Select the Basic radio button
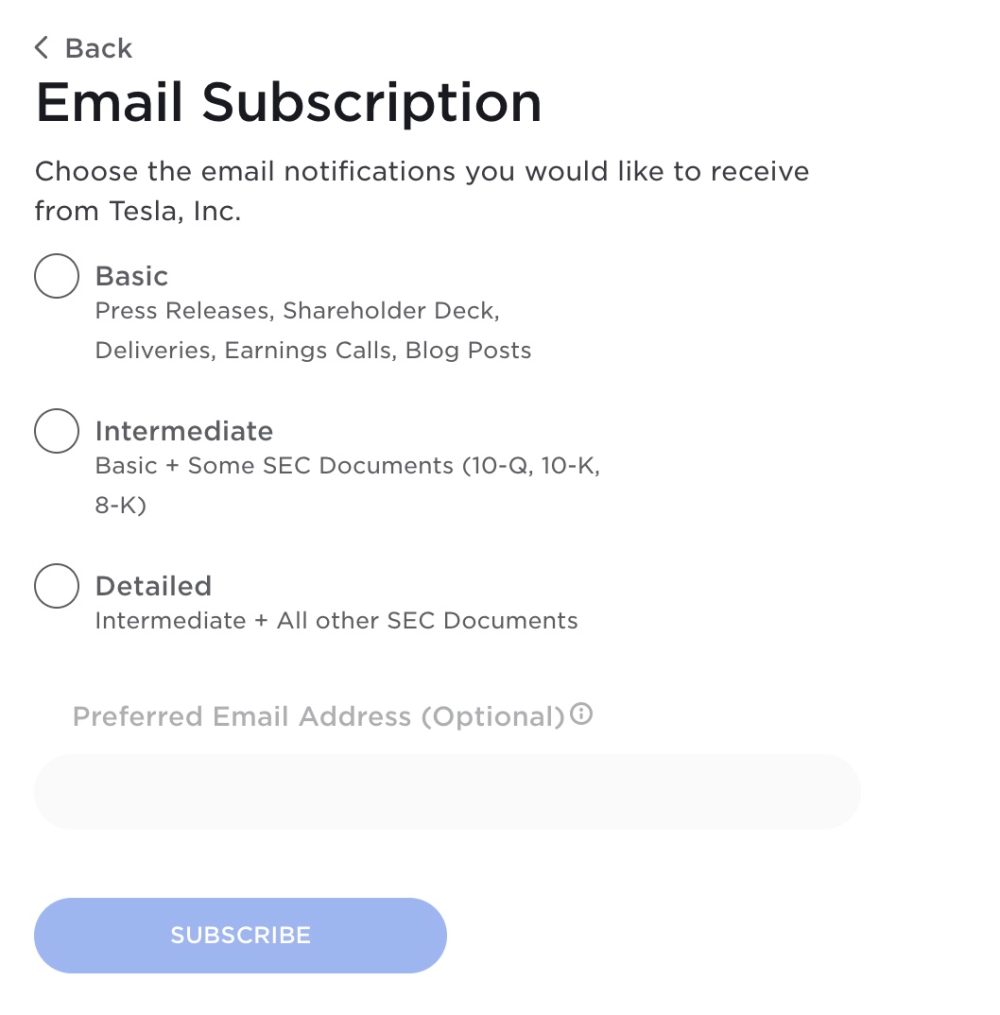 click(56, 276)
